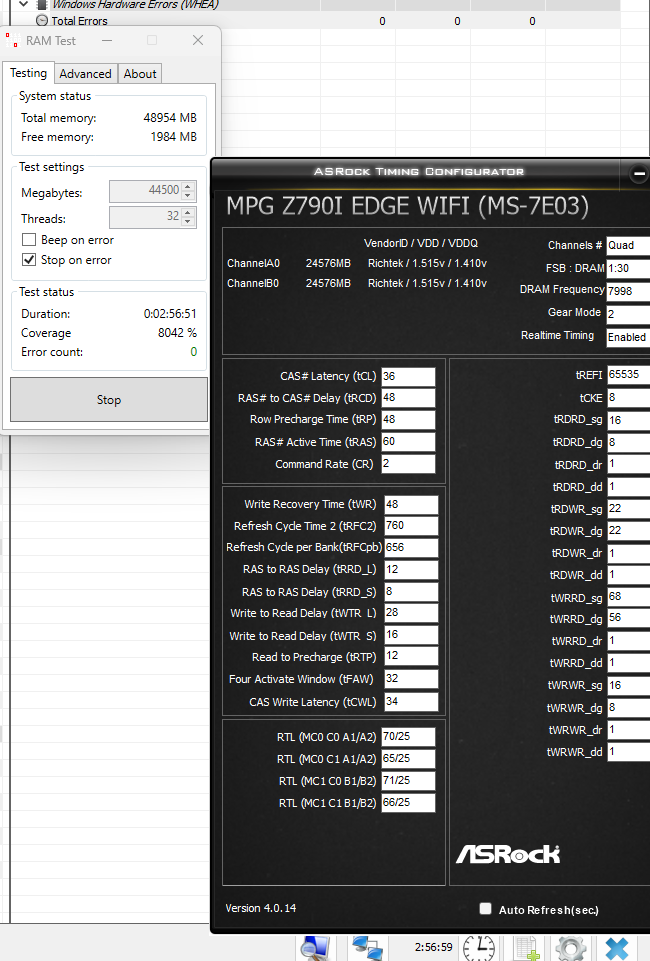This screenshot has height=961, width=650.
Task: Select the tRDWR_sg field showing 22
Action: [x=629, y=509]
